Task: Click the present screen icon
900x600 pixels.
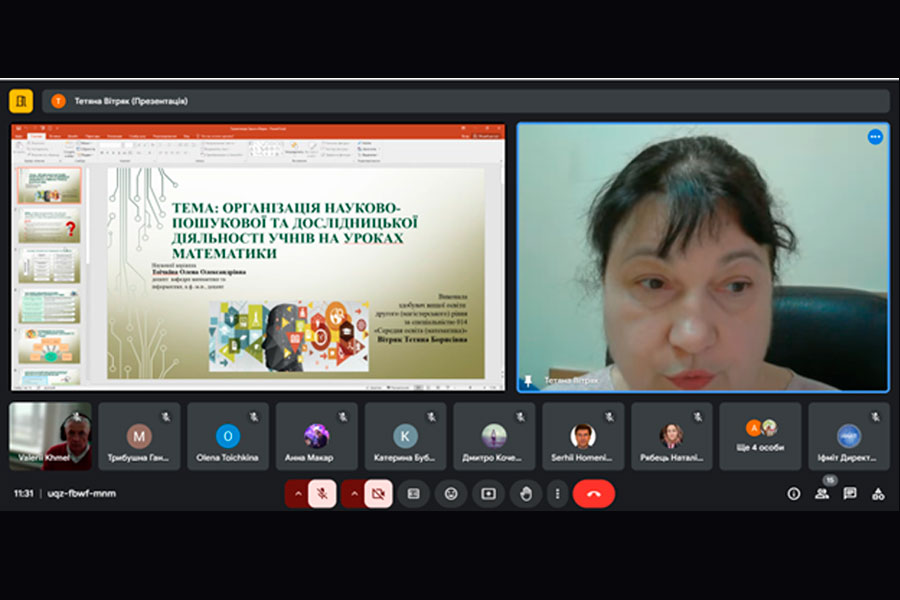Action: click(488, 493)
